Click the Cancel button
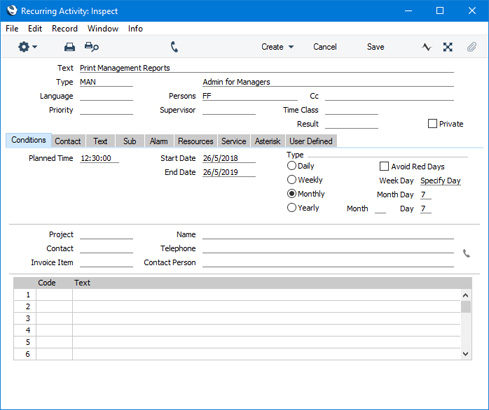Screen dimensions: 489x410 [x=325, y=47]
